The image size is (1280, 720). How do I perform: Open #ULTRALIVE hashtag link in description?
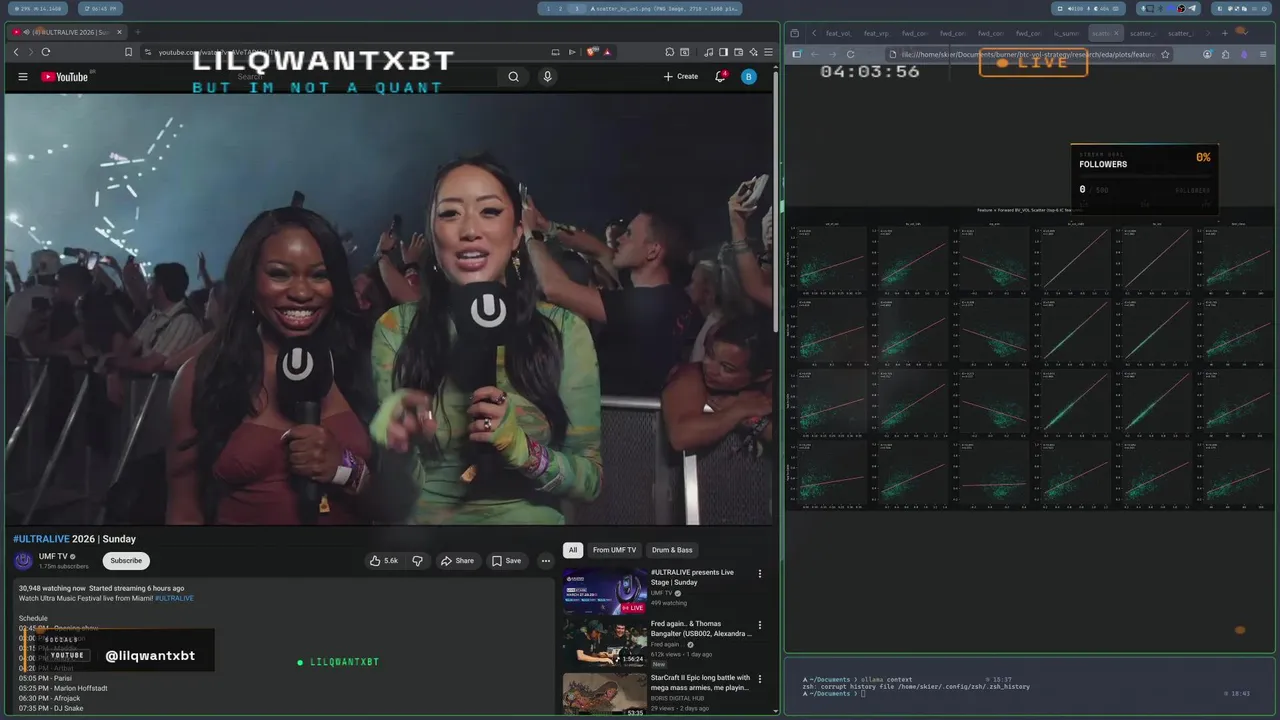(174, 598)
